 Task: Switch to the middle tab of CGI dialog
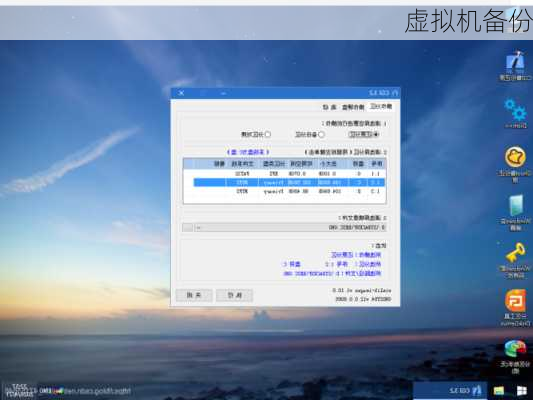[353, 107]
